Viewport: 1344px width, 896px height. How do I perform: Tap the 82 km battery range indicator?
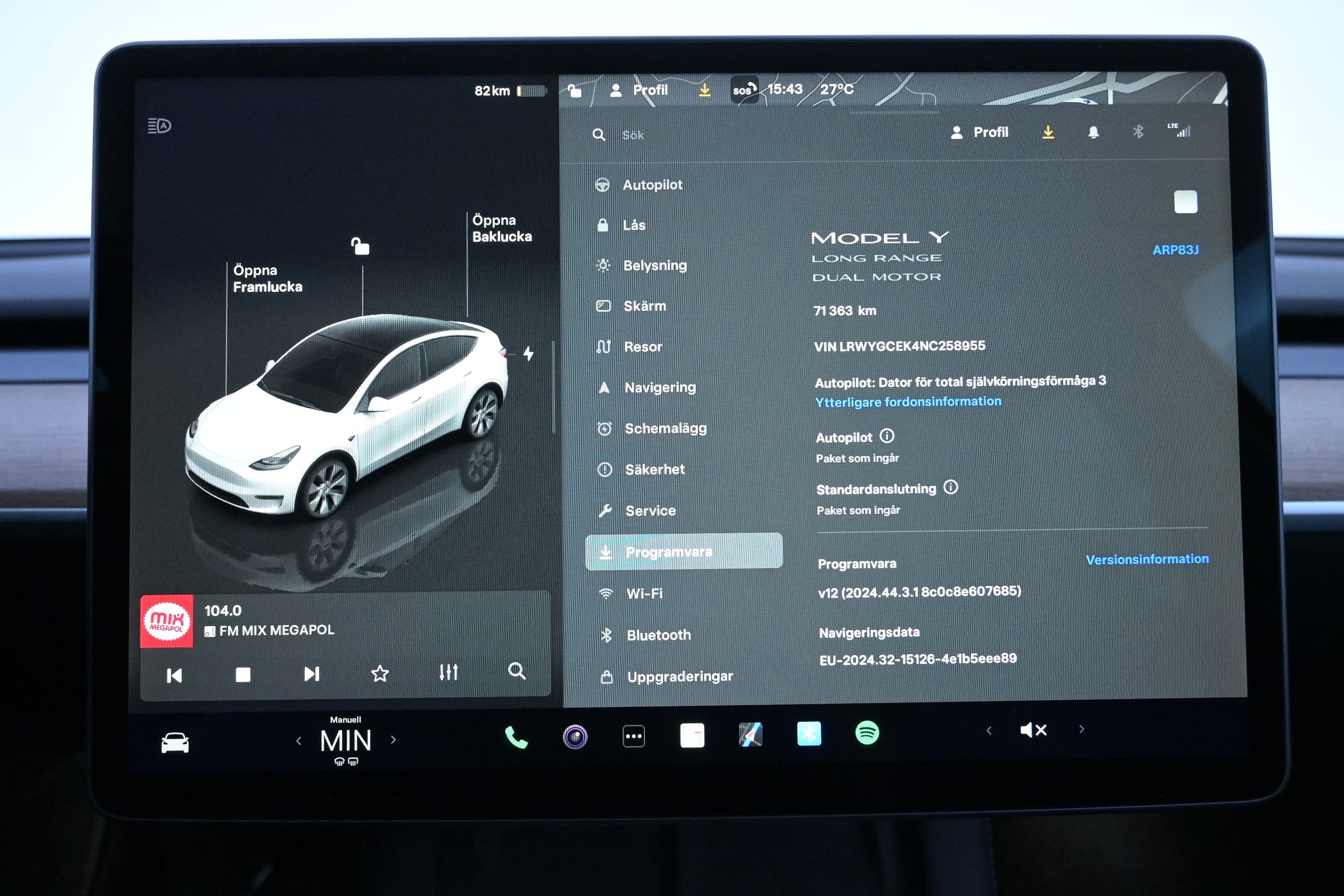coord(510,91)
